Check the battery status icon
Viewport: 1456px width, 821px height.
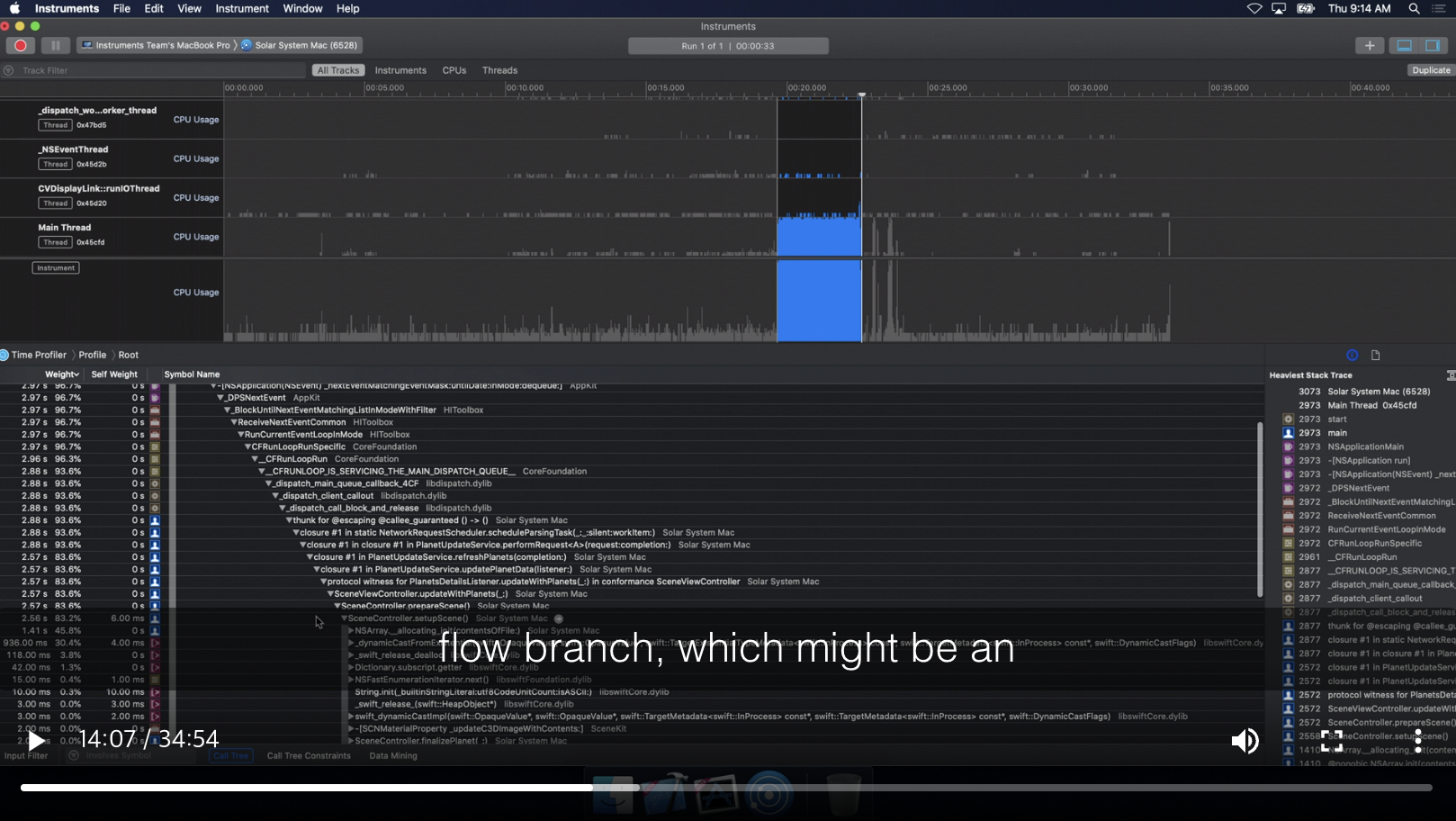[x=1306, y=8]
